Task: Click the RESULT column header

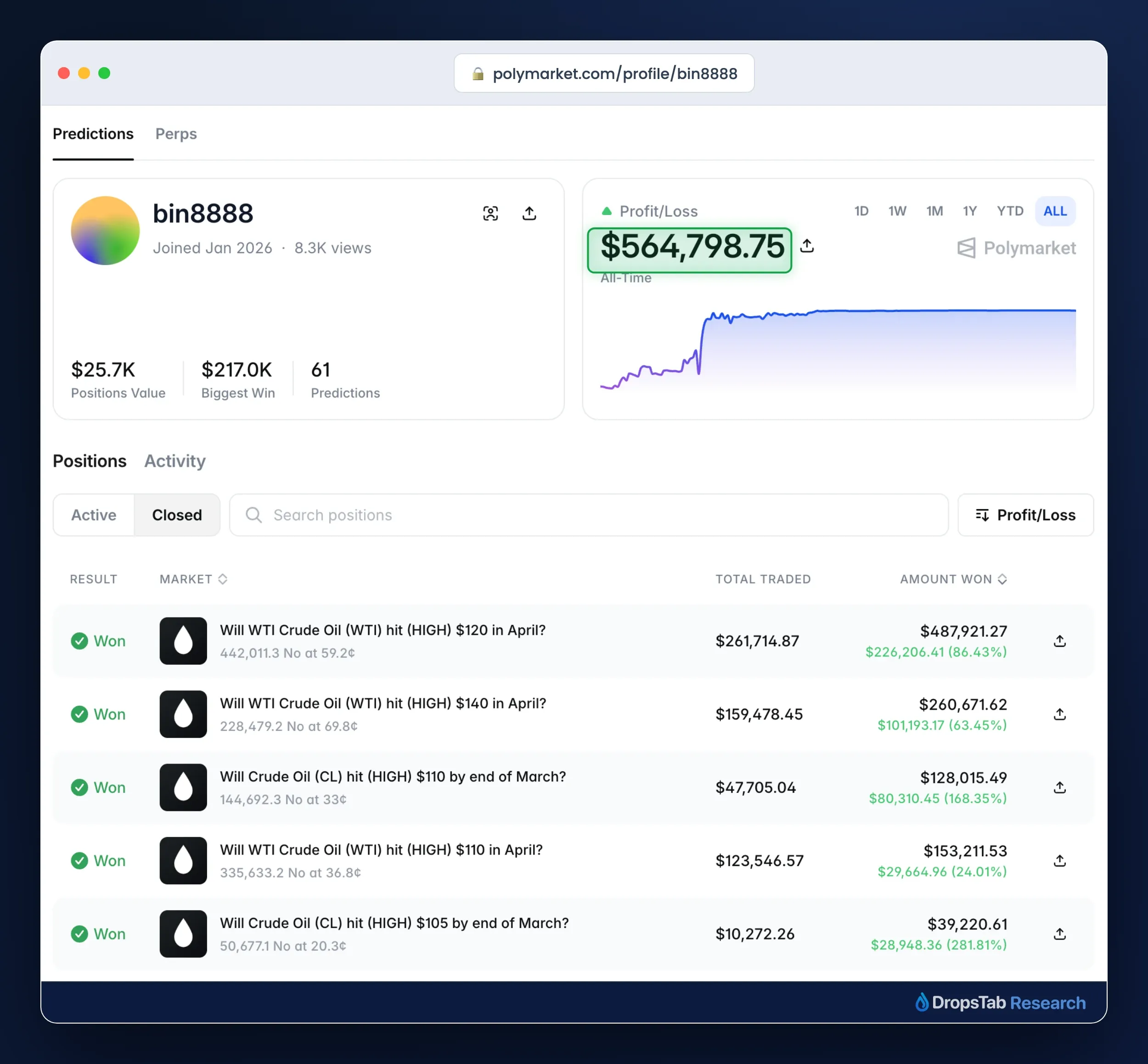Action: click(x=93, y=579)
